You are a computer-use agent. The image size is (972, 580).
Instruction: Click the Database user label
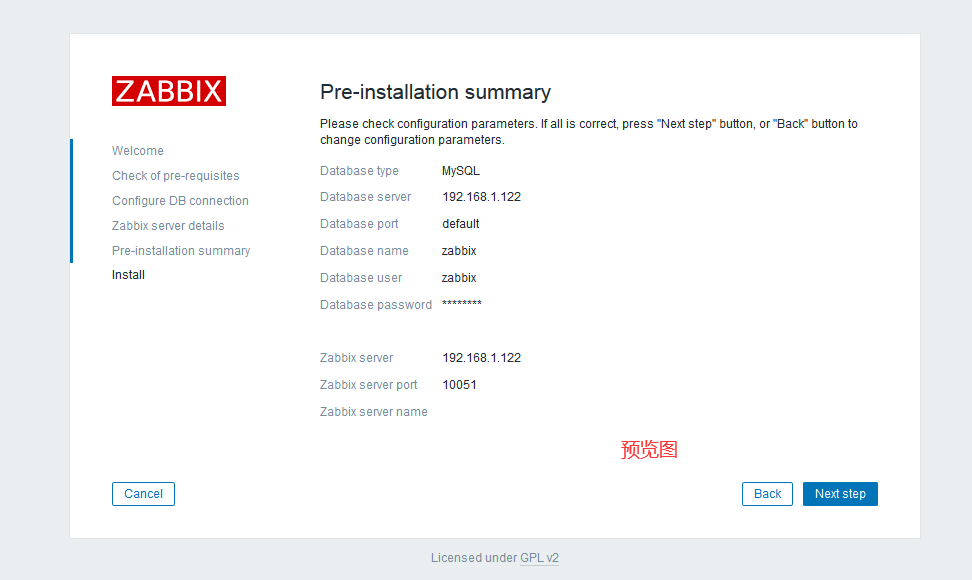click(361, 278)
